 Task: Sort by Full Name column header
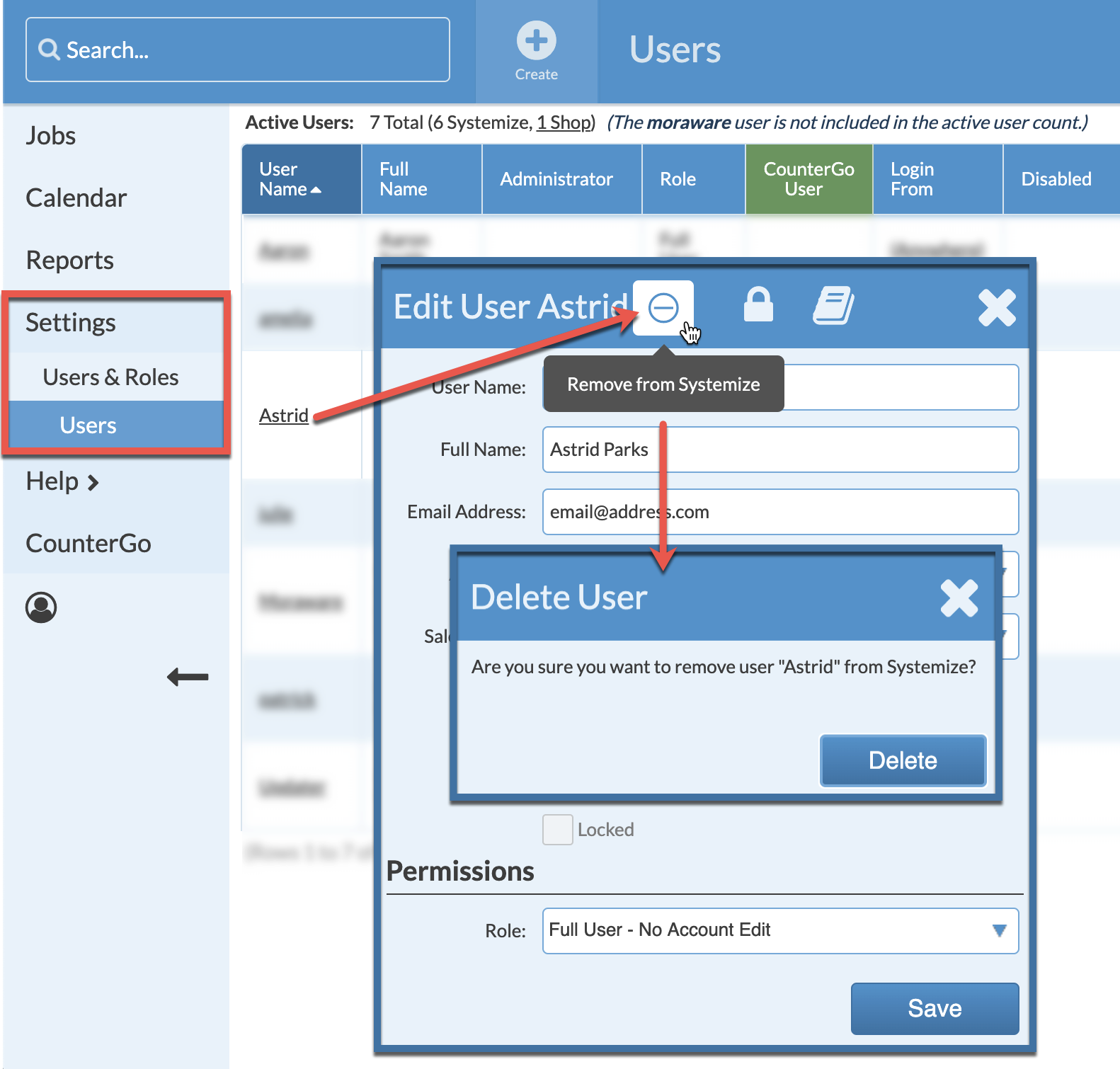(x=422, y=179)
